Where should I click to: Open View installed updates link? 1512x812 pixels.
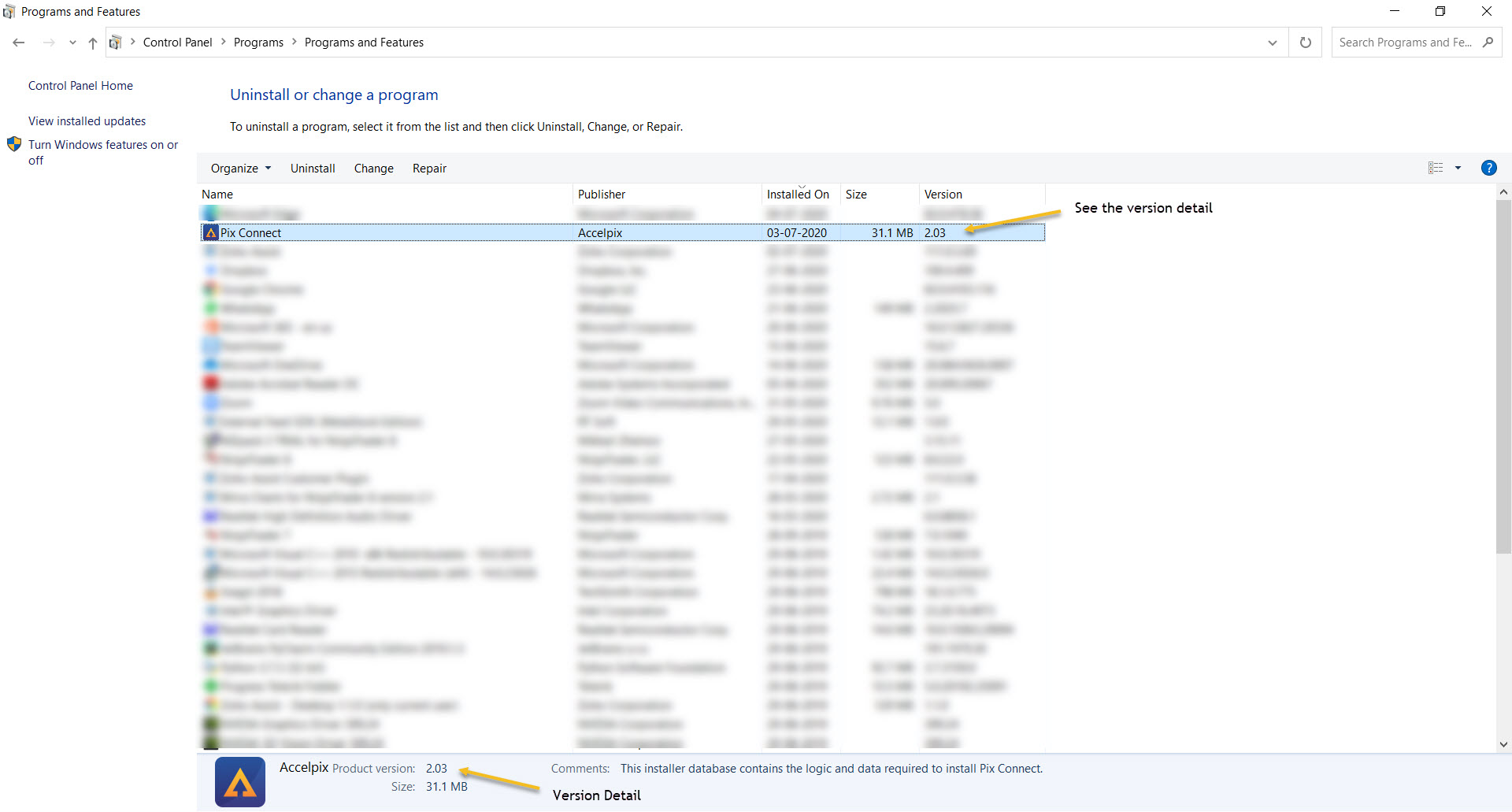coord(87,121)
